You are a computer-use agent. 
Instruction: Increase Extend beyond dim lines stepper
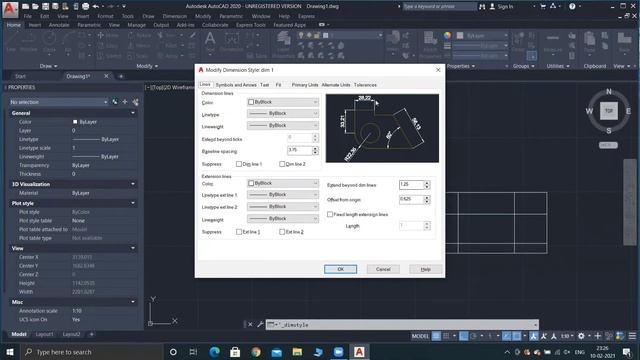click(427, 183)
